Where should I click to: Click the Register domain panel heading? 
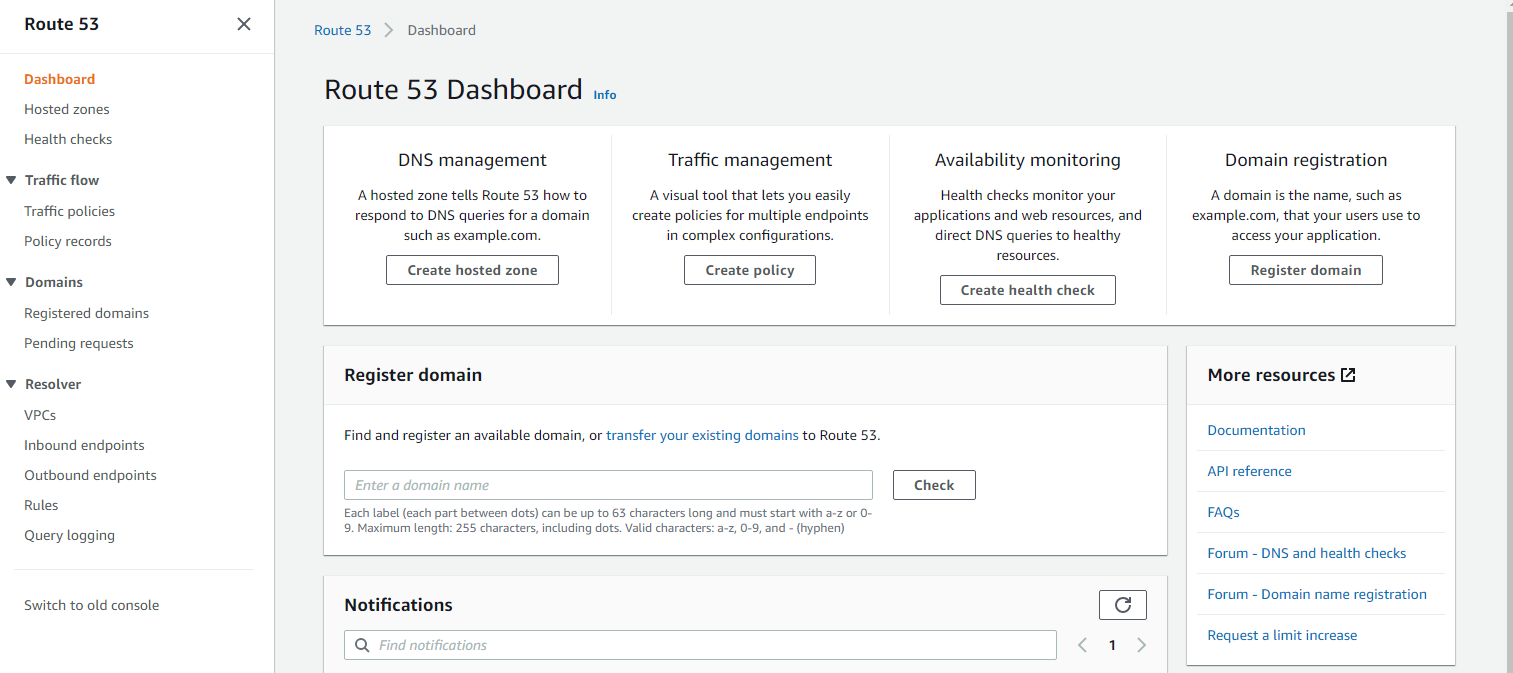(413, 375)
